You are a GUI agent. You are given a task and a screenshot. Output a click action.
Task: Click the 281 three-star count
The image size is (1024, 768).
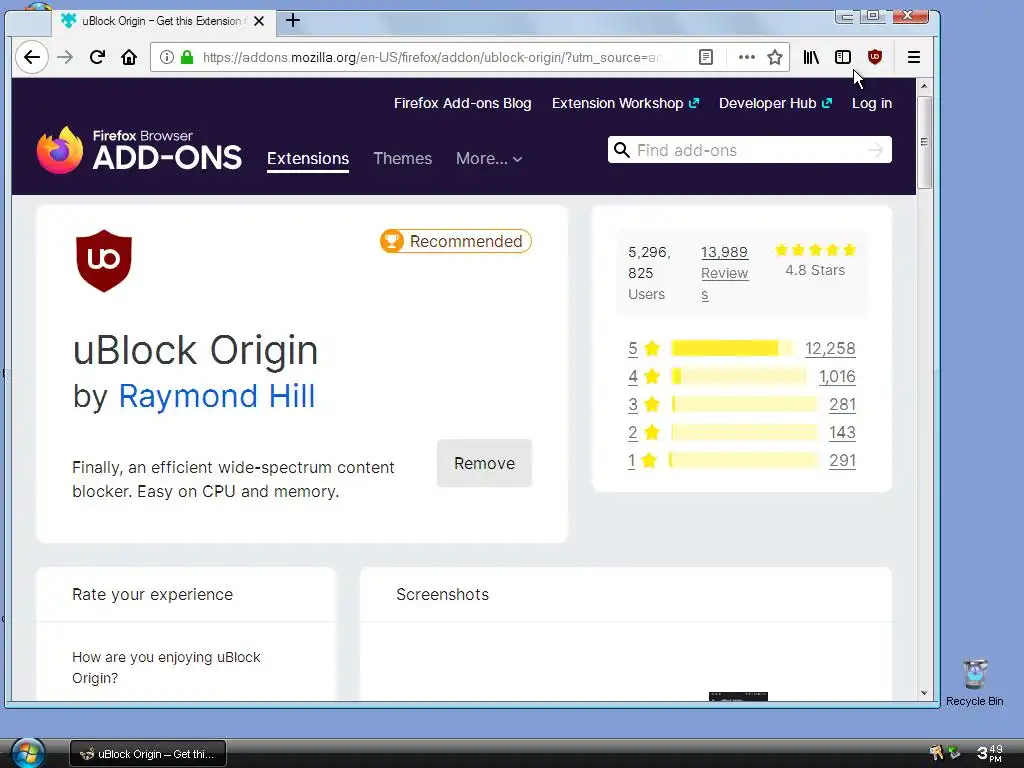coord(842,404)
